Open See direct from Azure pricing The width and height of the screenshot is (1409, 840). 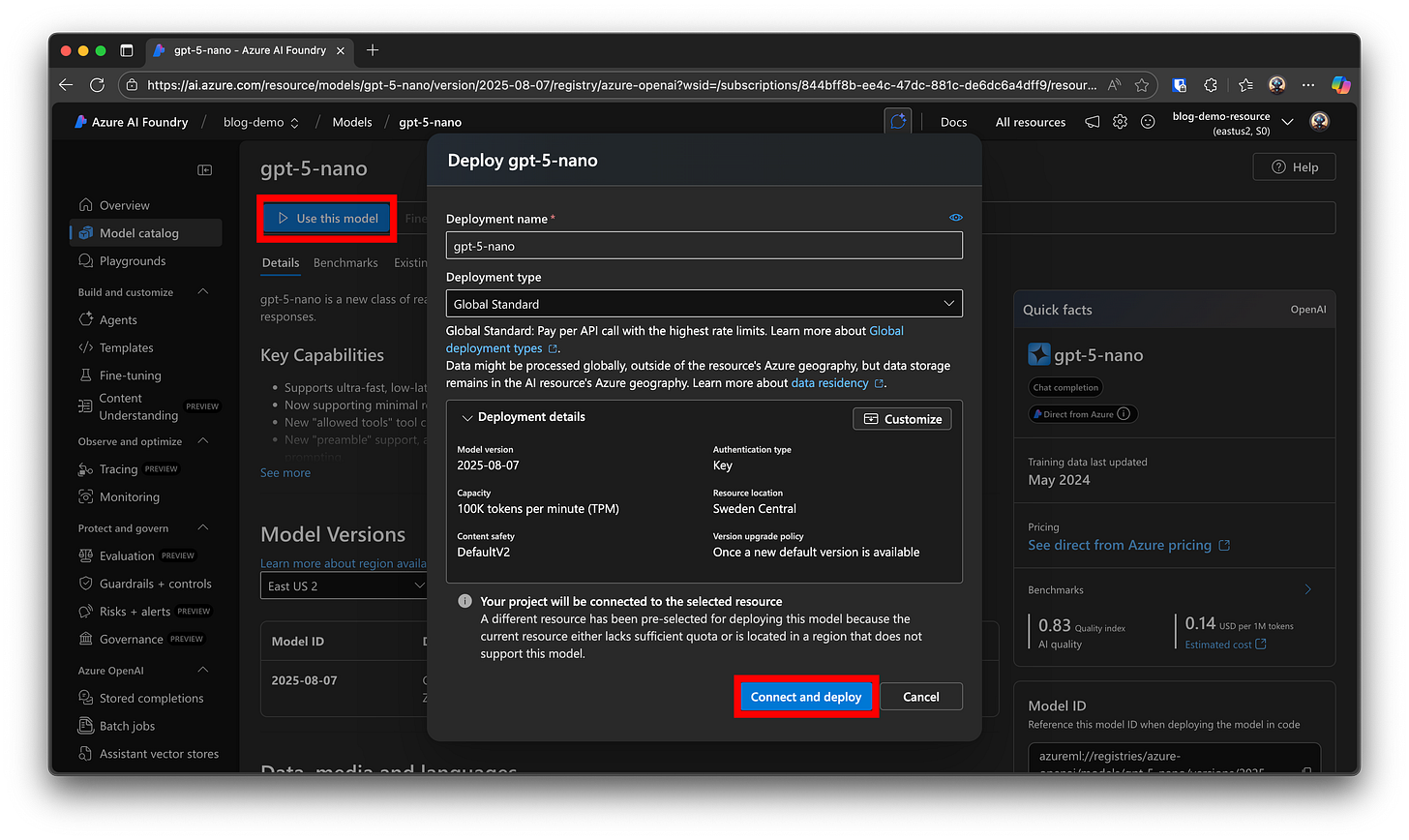1128,546
